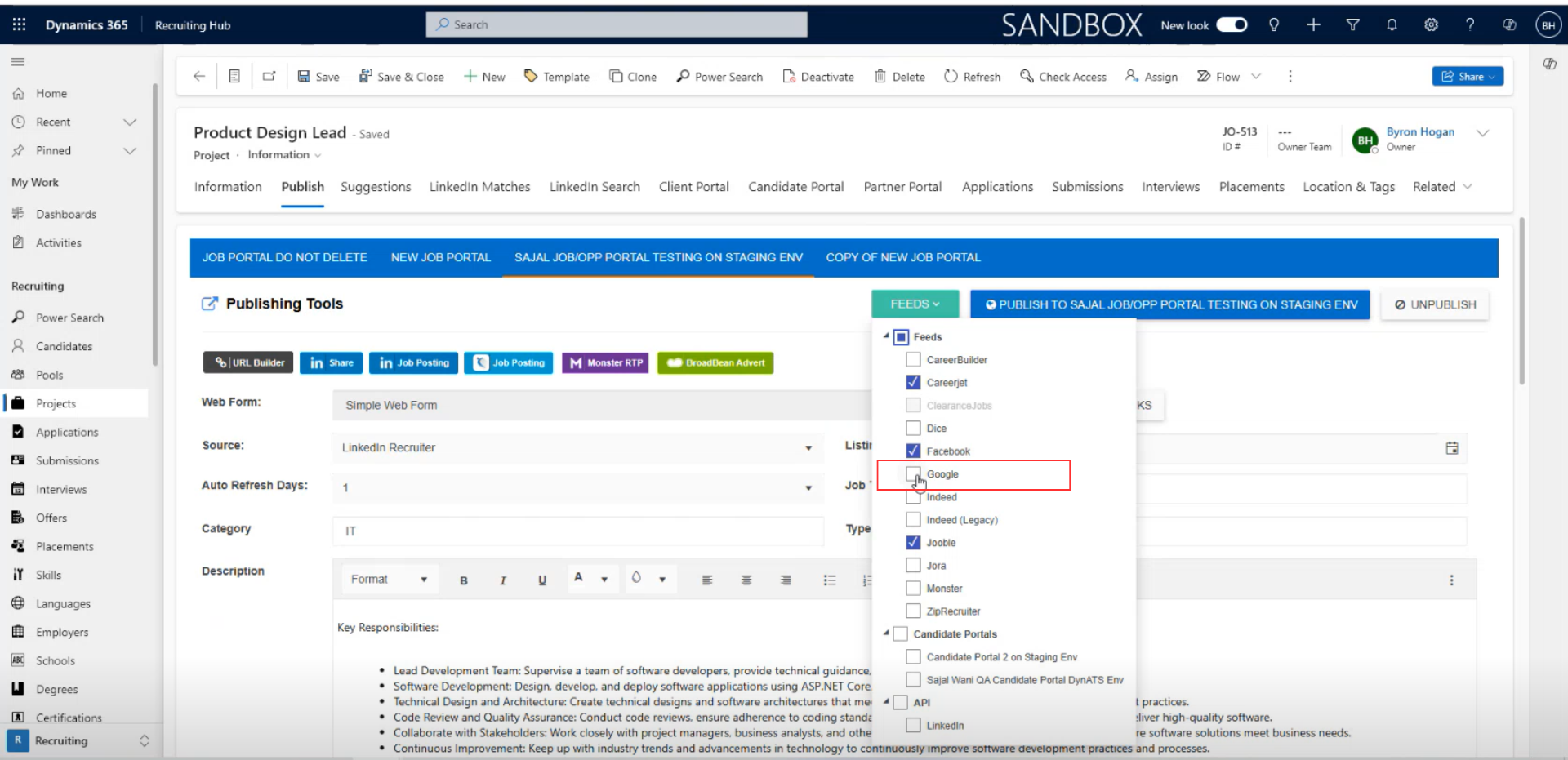This screenshot has width=1568, height=760.
Task: Click the Category field containing IT
Action: (x=577, y=531)
